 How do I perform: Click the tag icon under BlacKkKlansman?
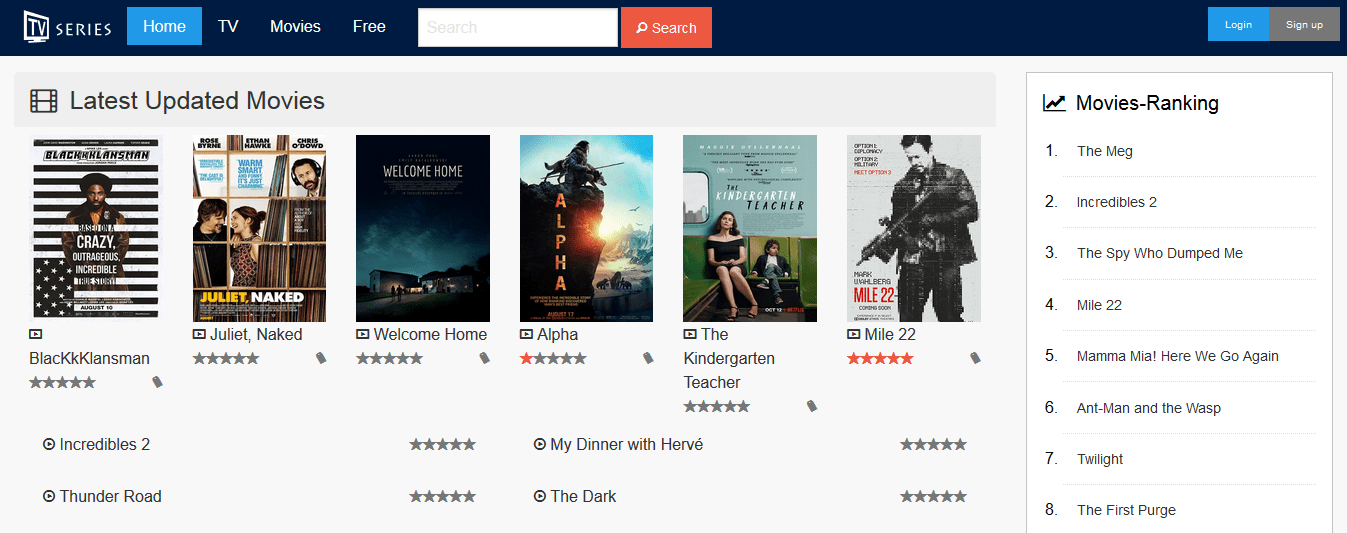[x=157, y=382]
